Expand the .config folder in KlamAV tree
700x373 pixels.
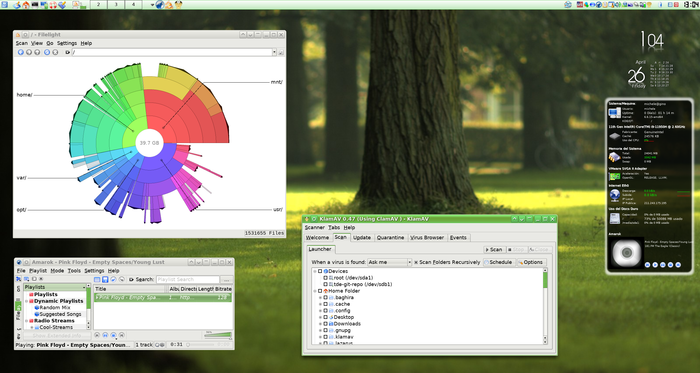[x=320, y=311]
